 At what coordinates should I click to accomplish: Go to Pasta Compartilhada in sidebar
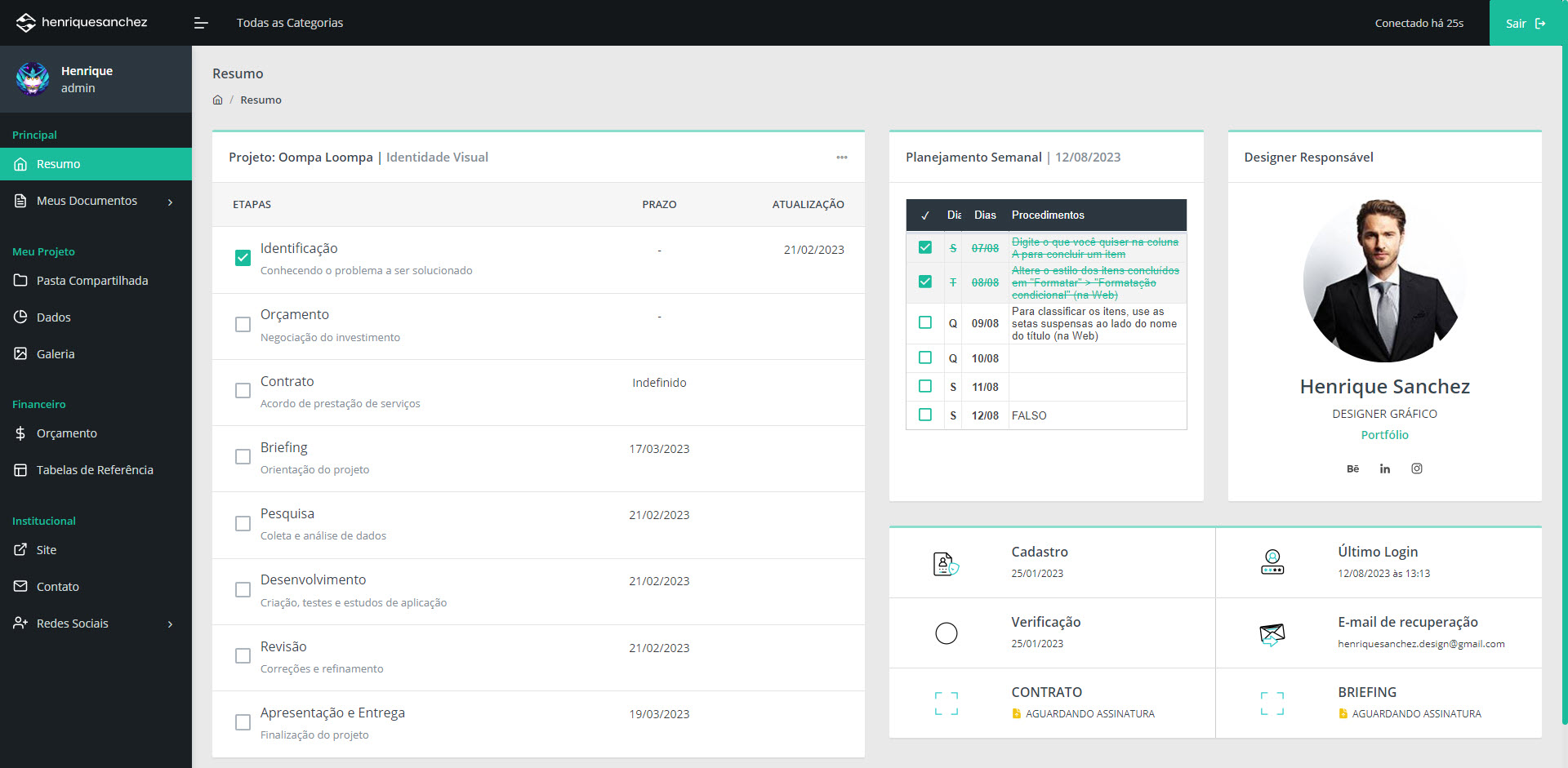click(x=91, y=281)
